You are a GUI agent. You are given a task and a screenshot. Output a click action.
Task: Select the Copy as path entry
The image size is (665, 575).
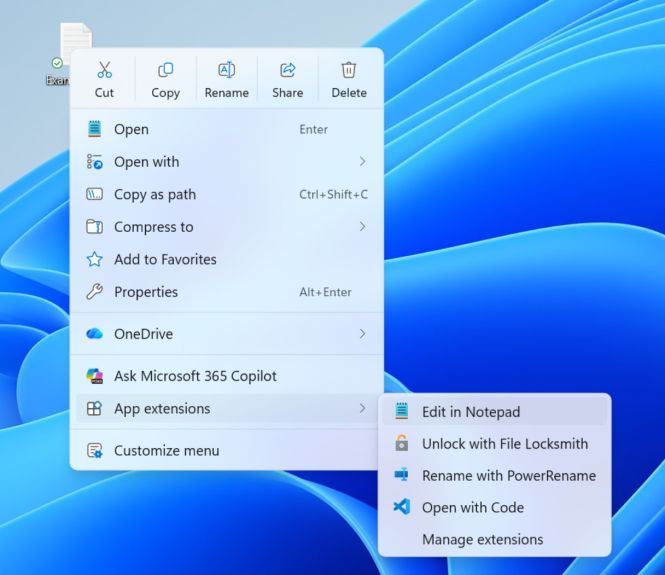[x=227, y=194]
